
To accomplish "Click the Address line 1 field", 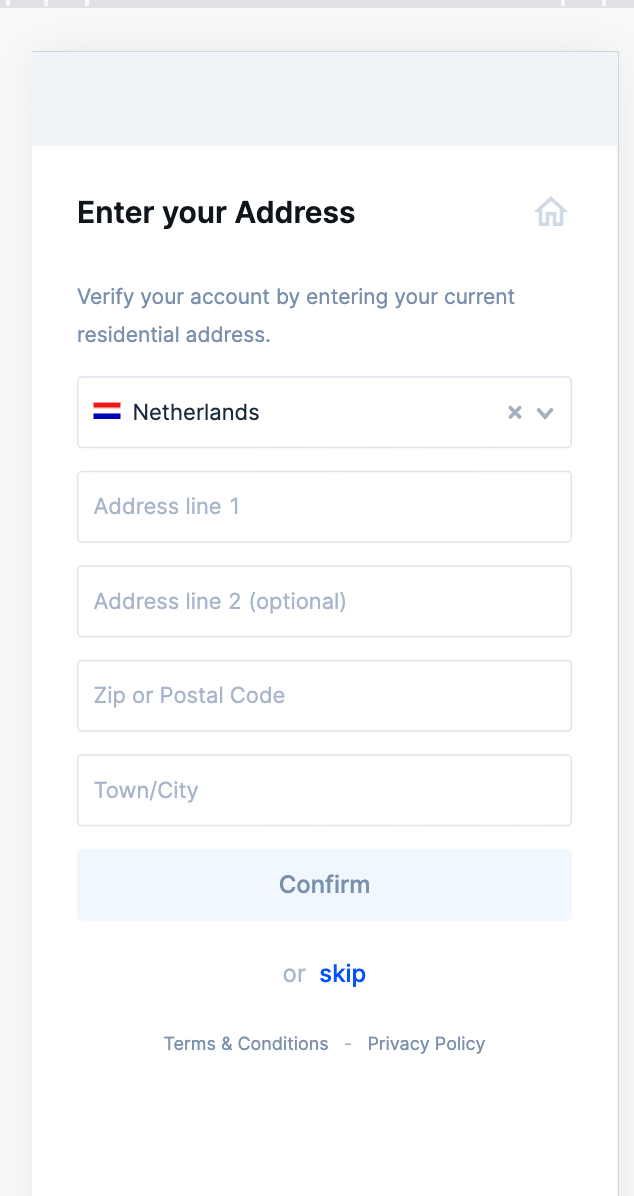I will [324, 506].
